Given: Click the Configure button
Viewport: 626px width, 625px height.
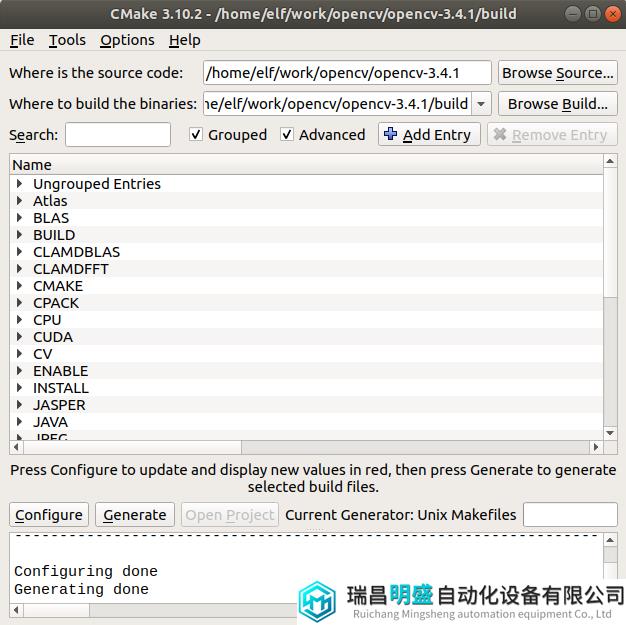Looking at the screenshot, I should point(49,515).
